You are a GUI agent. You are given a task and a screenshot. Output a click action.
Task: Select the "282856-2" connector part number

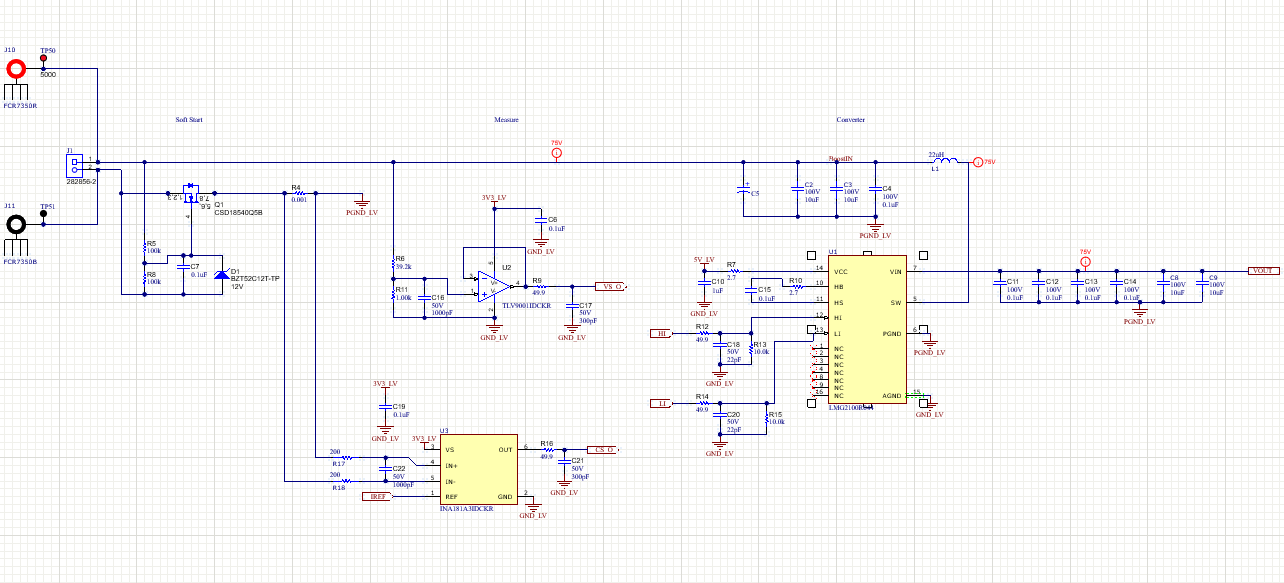pos(80,182)
